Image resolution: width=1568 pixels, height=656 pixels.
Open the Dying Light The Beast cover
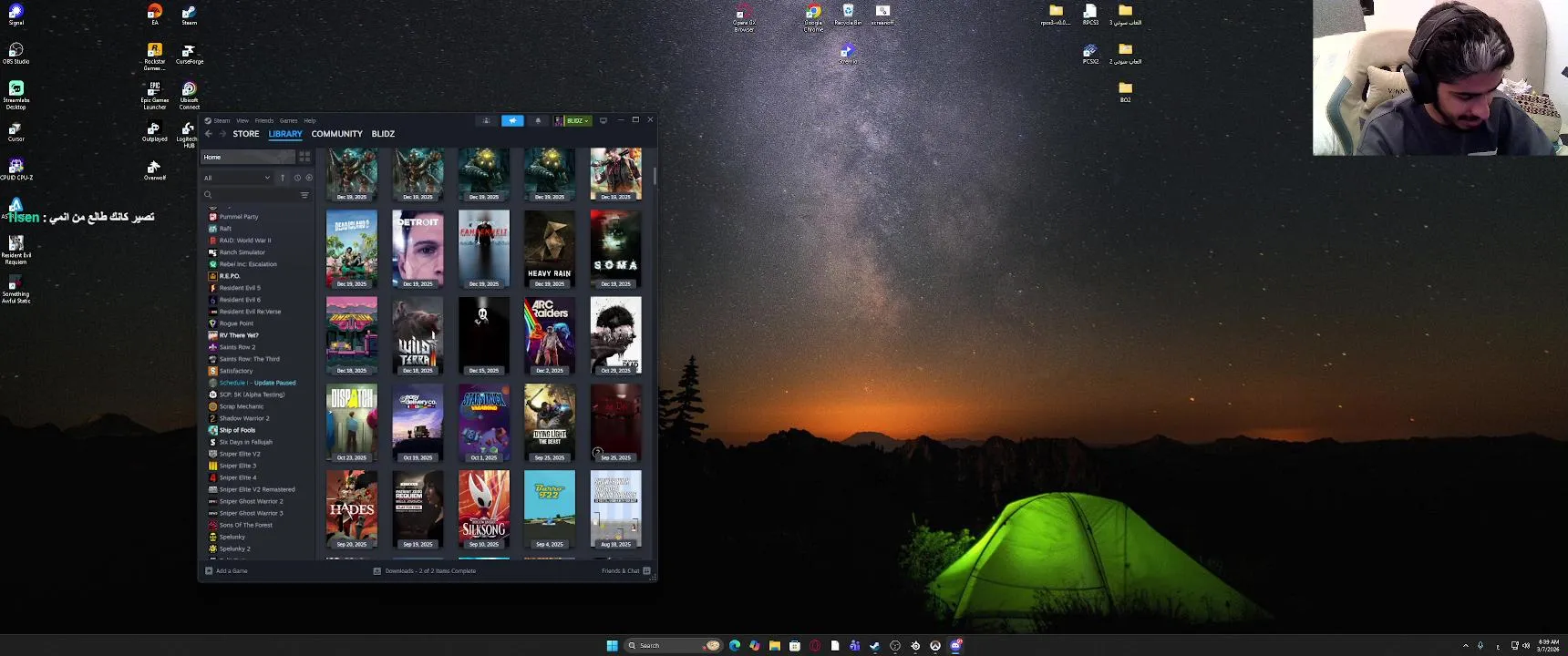click(x=550, y=423)
